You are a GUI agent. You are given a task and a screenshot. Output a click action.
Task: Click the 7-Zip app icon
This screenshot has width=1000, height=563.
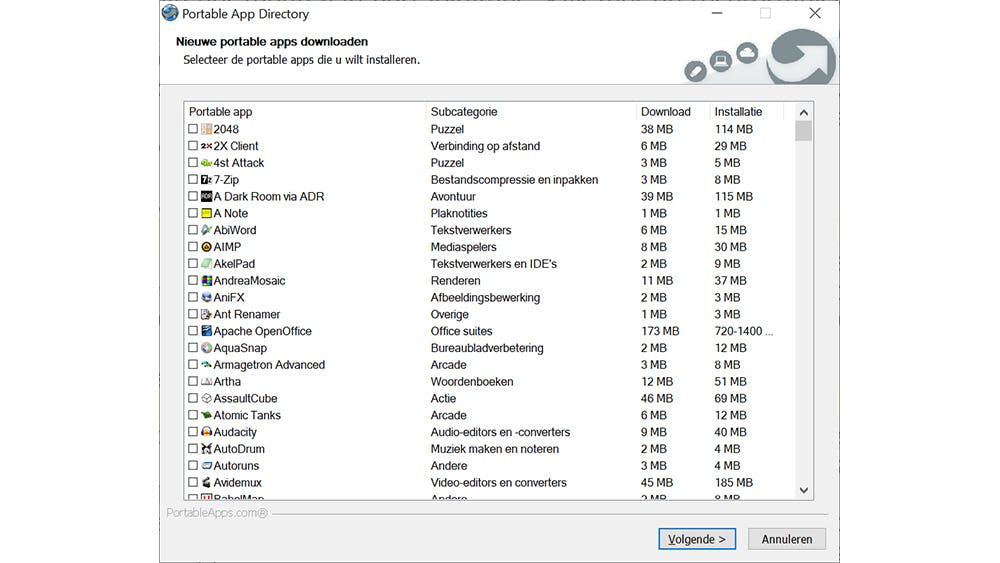coord(206,180)
